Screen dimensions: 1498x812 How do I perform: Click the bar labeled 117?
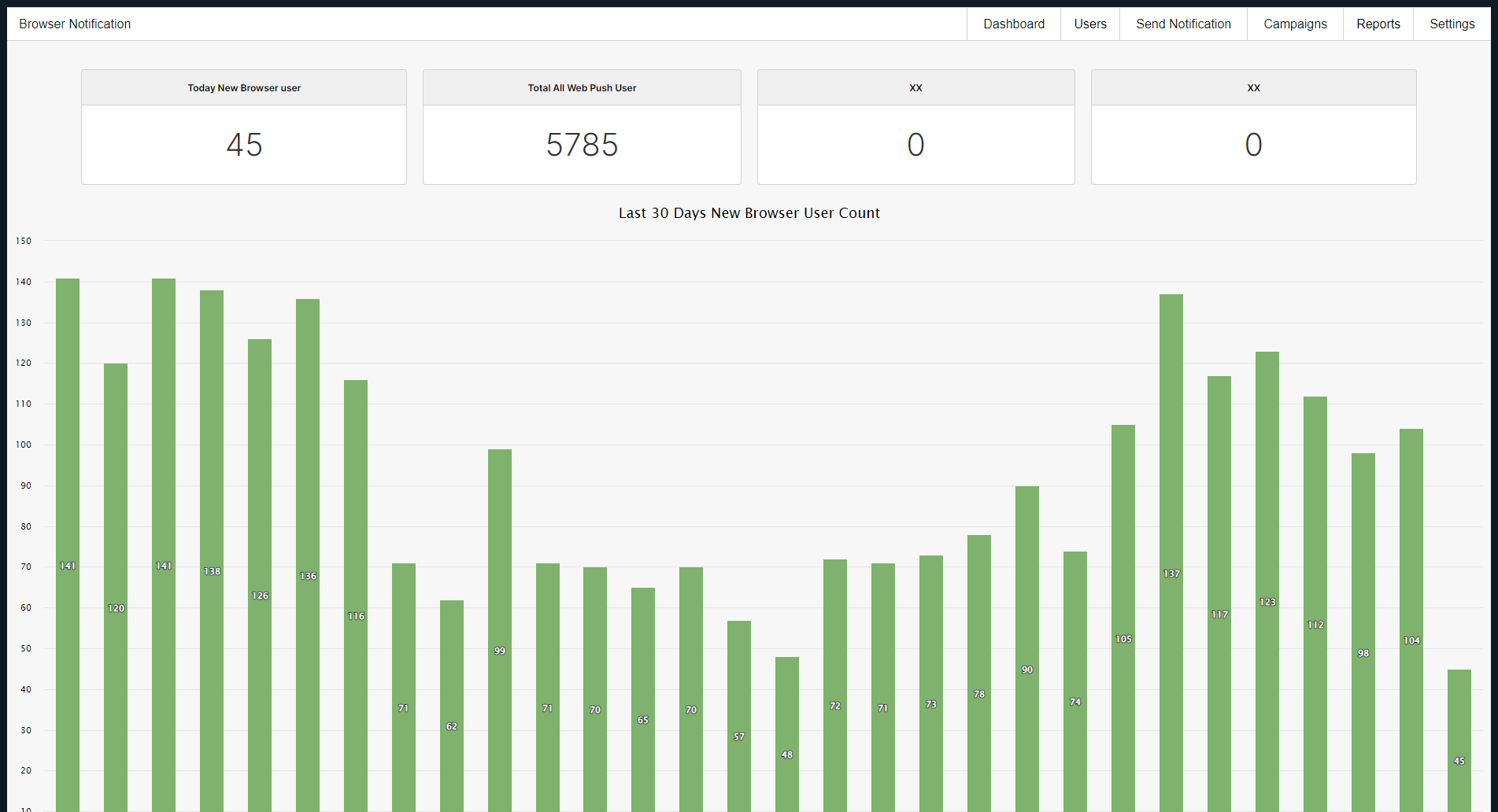click(x=1219, y=594)
